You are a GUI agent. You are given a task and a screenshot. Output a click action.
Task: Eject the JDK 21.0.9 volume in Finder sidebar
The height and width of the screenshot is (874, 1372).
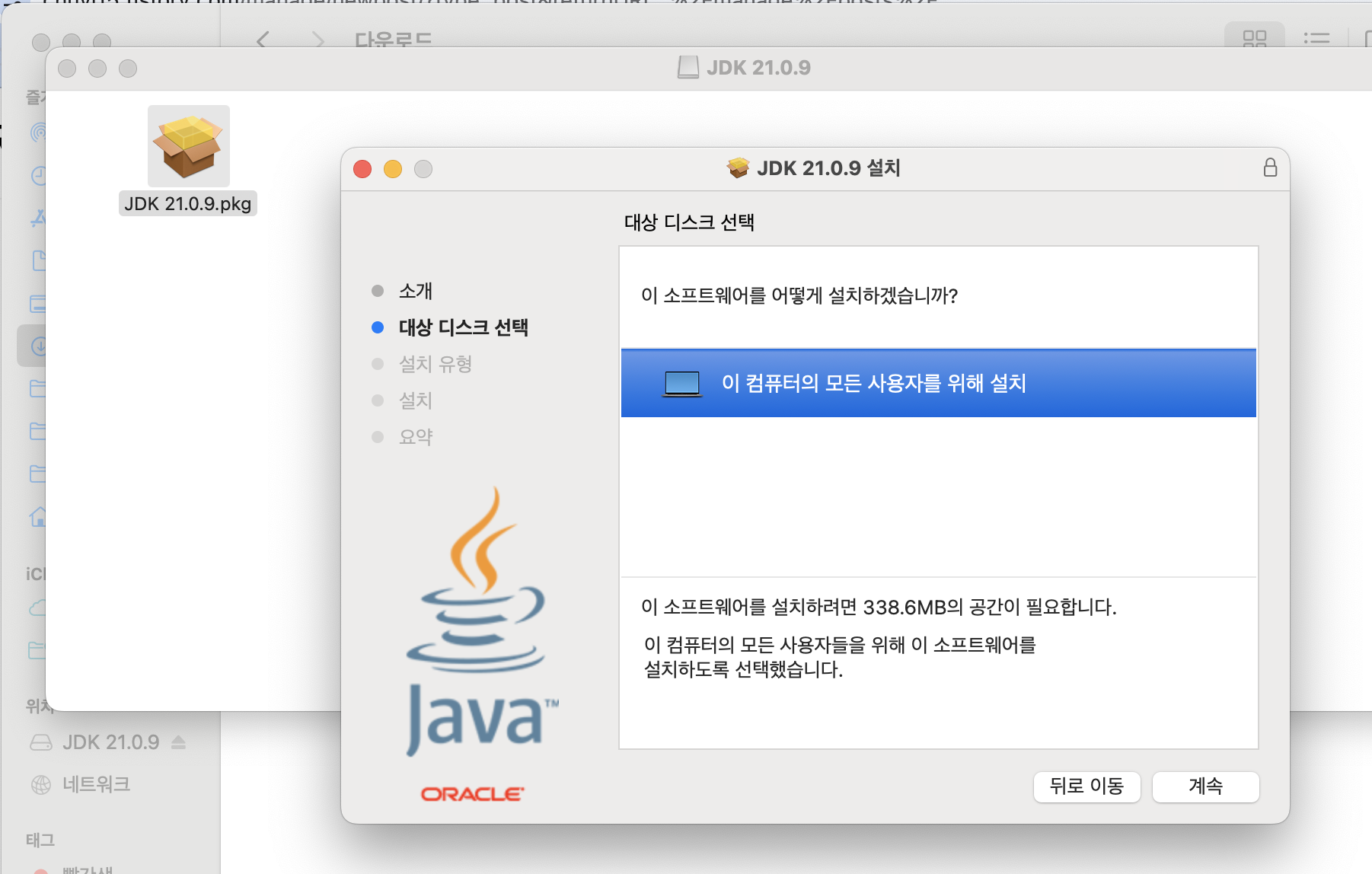click(179, 742)
